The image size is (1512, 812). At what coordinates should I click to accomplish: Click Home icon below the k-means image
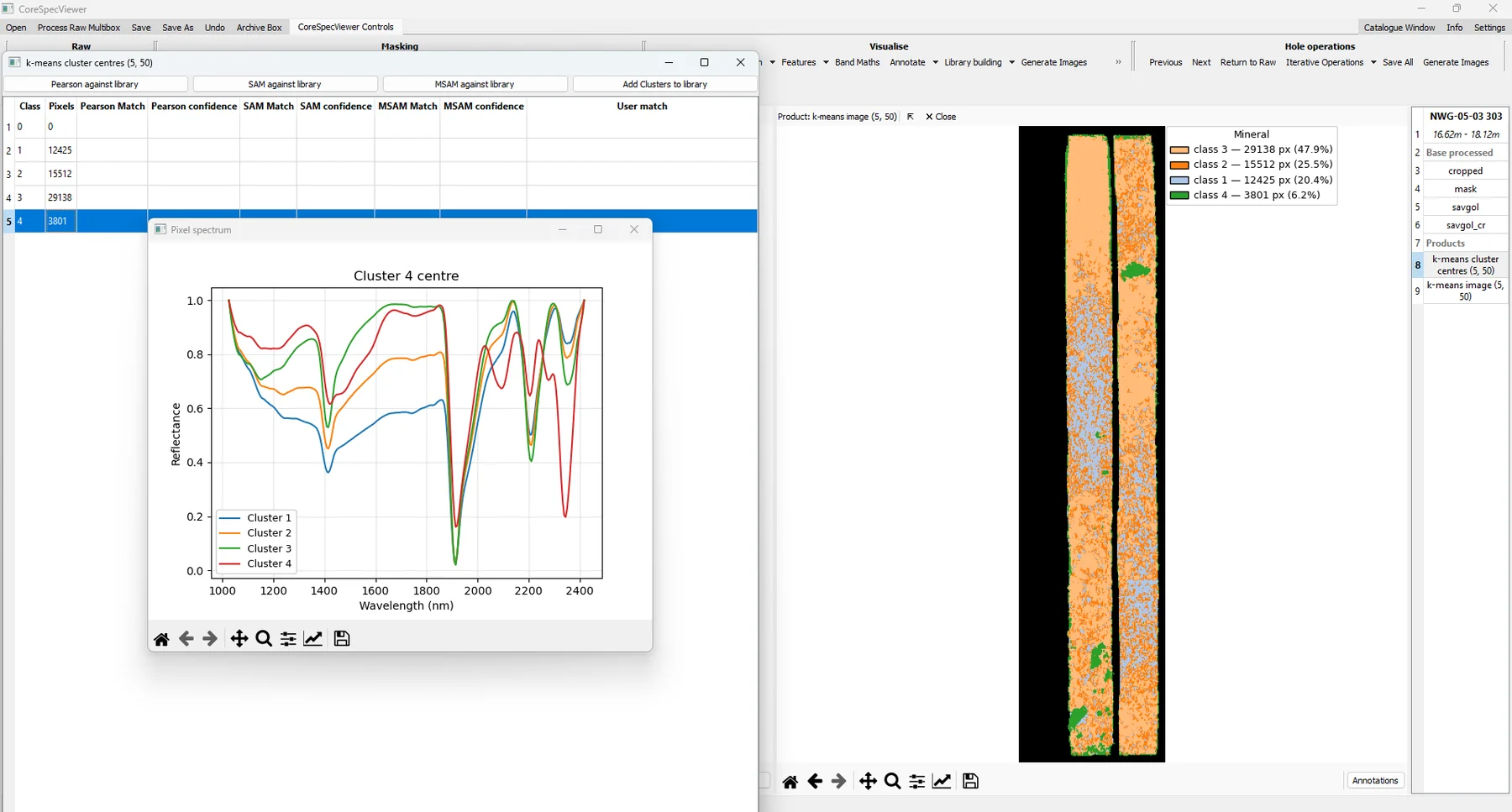(x=790, y=782)
